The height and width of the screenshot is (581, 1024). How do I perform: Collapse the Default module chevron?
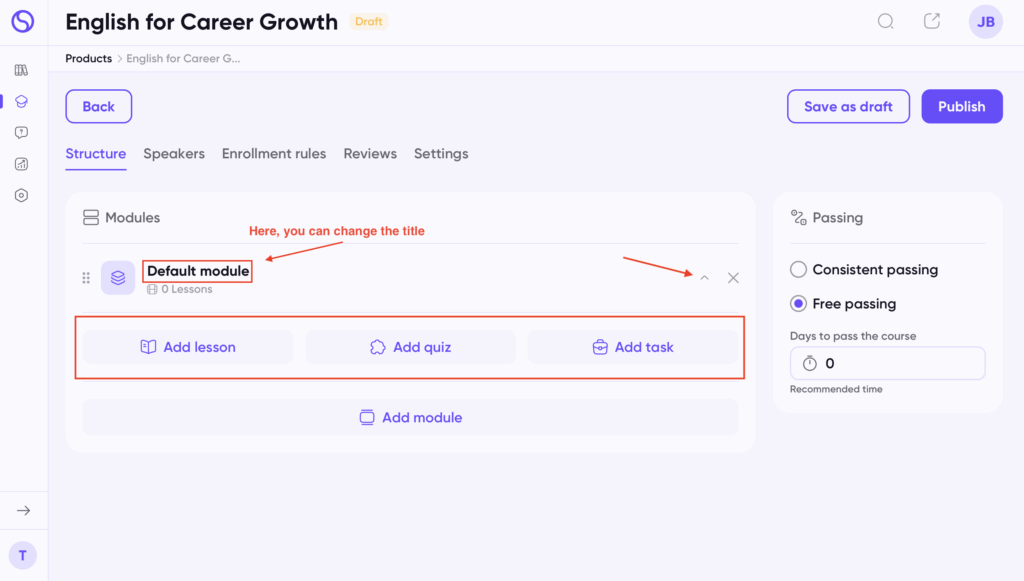pyautogui.click(x=705, y=278)
